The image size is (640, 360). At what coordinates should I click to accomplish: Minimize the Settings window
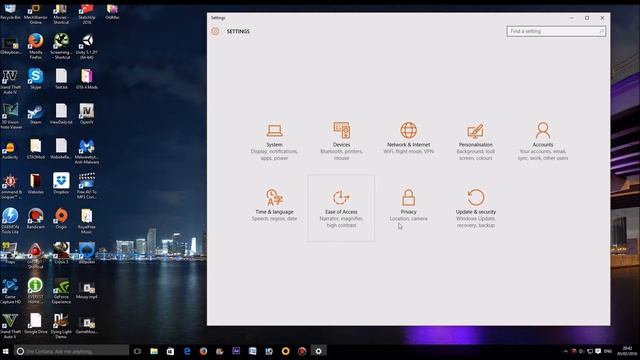coord(571,18)
